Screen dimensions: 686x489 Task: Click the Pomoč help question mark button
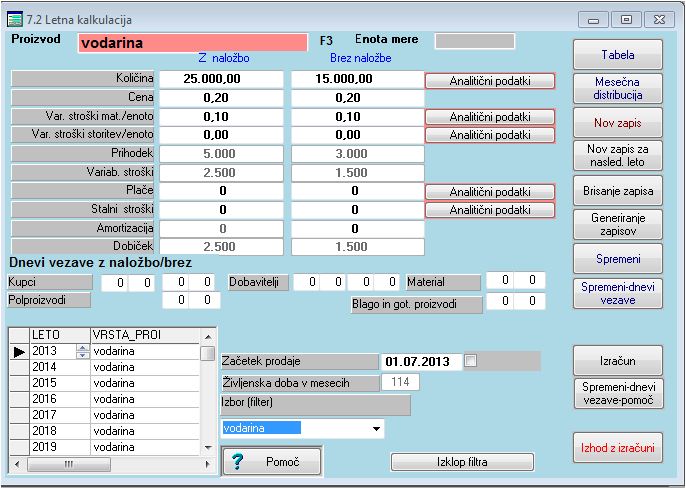(271, 461)
